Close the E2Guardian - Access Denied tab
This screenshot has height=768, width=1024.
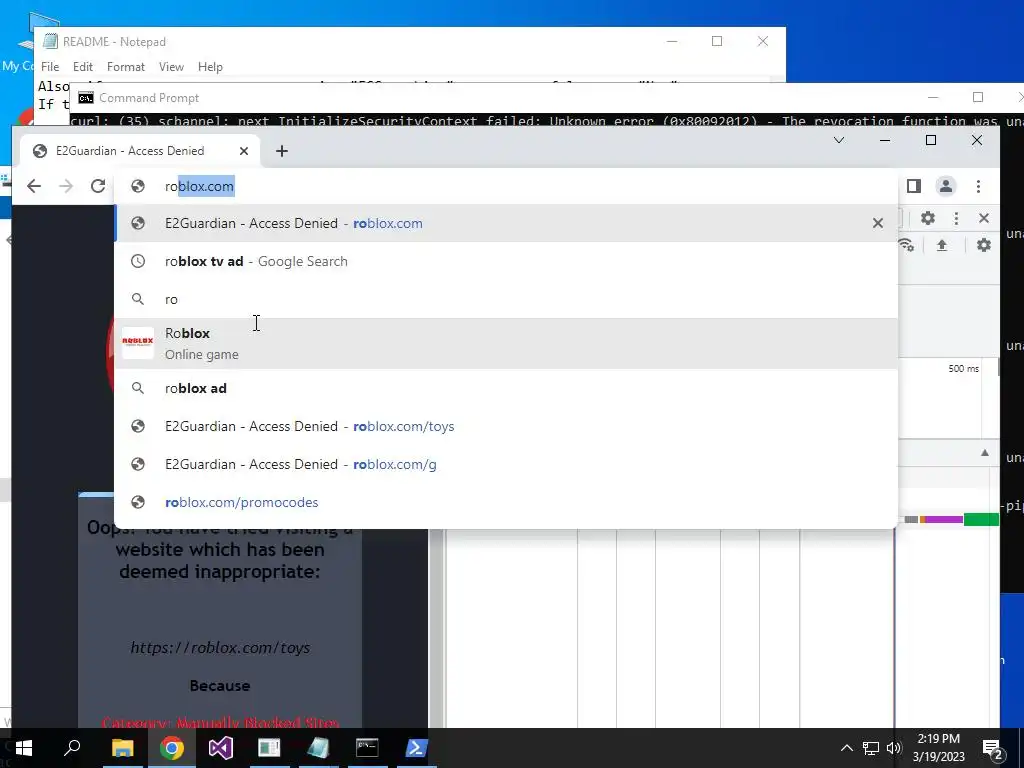(244, 151)
